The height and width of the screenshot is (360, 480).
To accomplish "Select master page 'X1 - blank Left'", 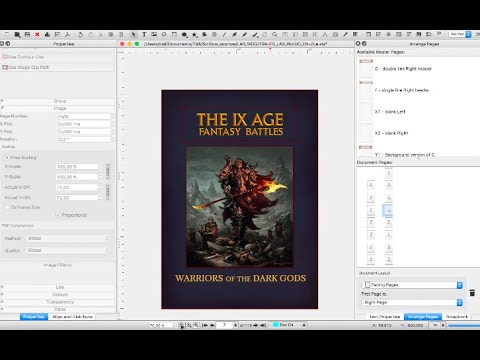I will pos(390,112).
